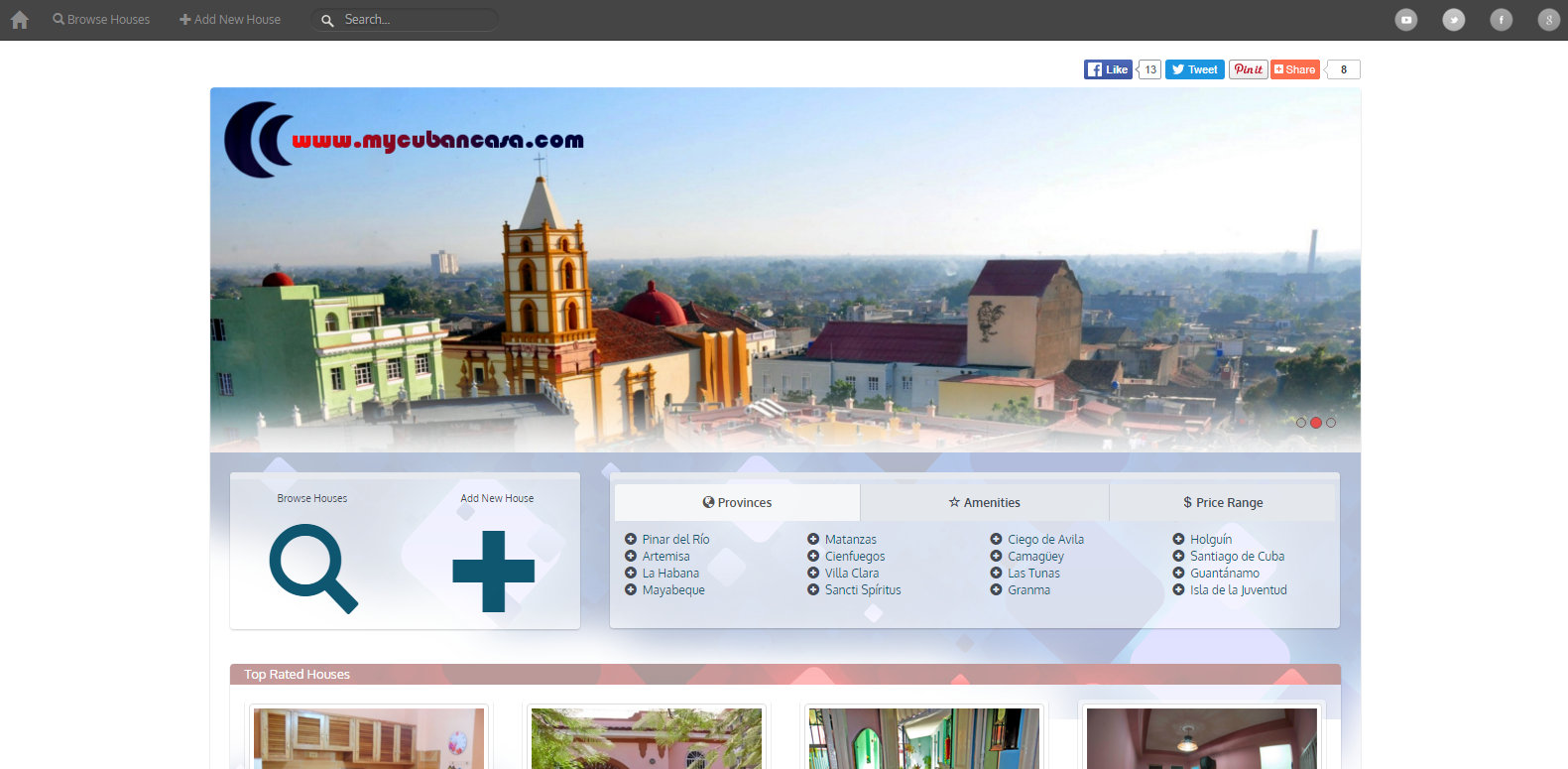Open the third top rated house thumbnail
Viewport: 1568px width, 769px height.
point(924,738)
